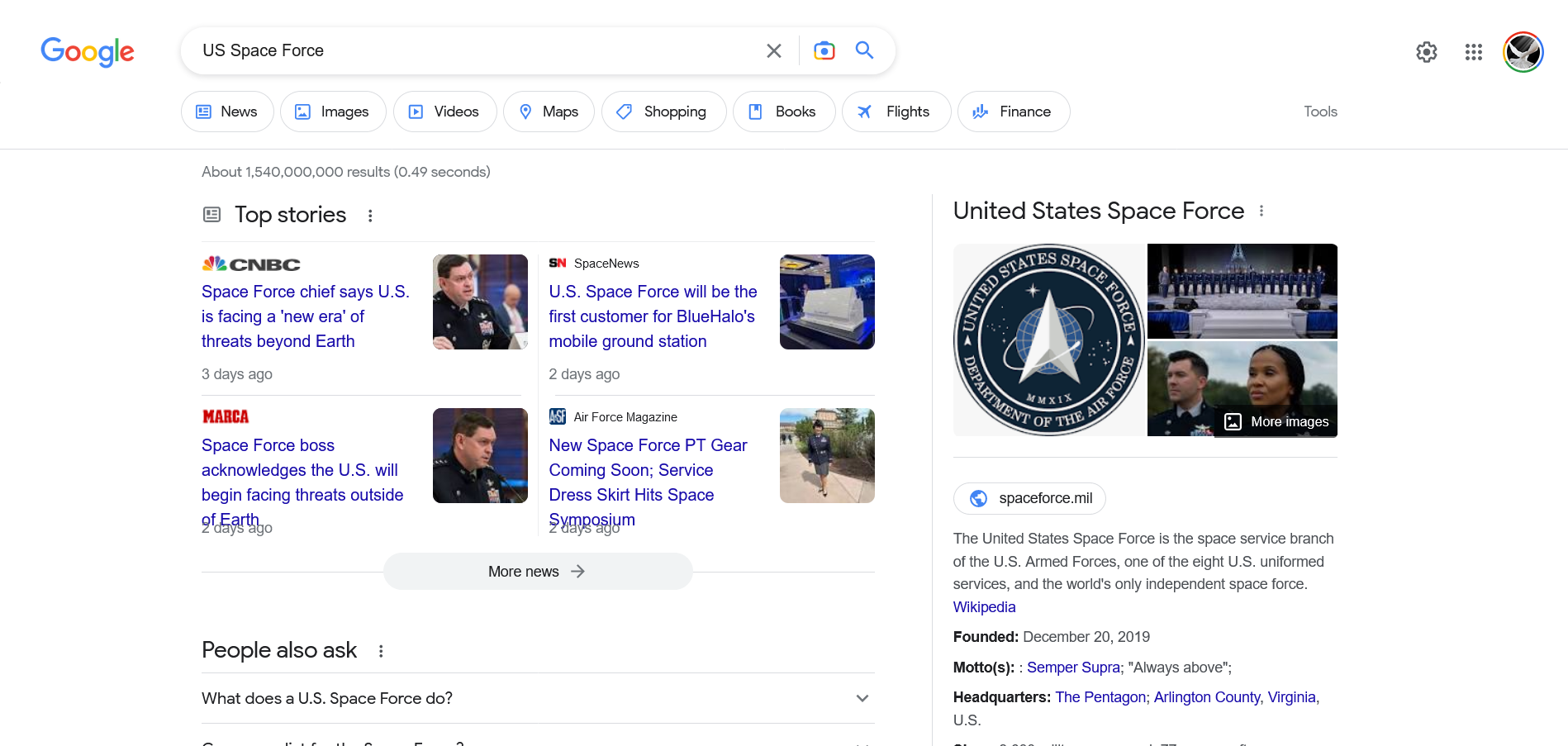Expand 'What does a U.S. Space Force do?'
This screenshot has width=1568, height=746.
coord(862,698)
